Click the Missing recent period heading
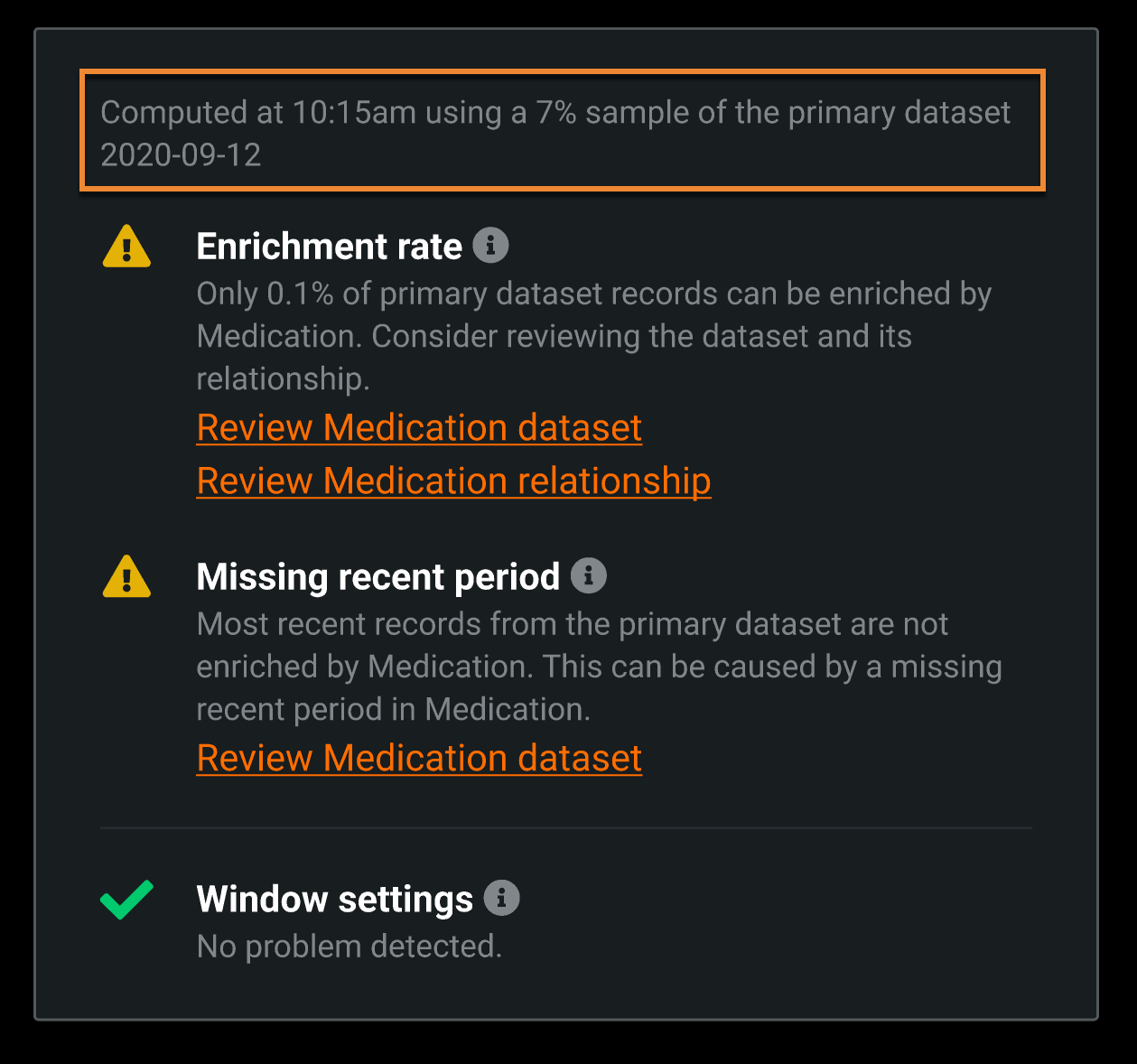 tap(377, 577)
